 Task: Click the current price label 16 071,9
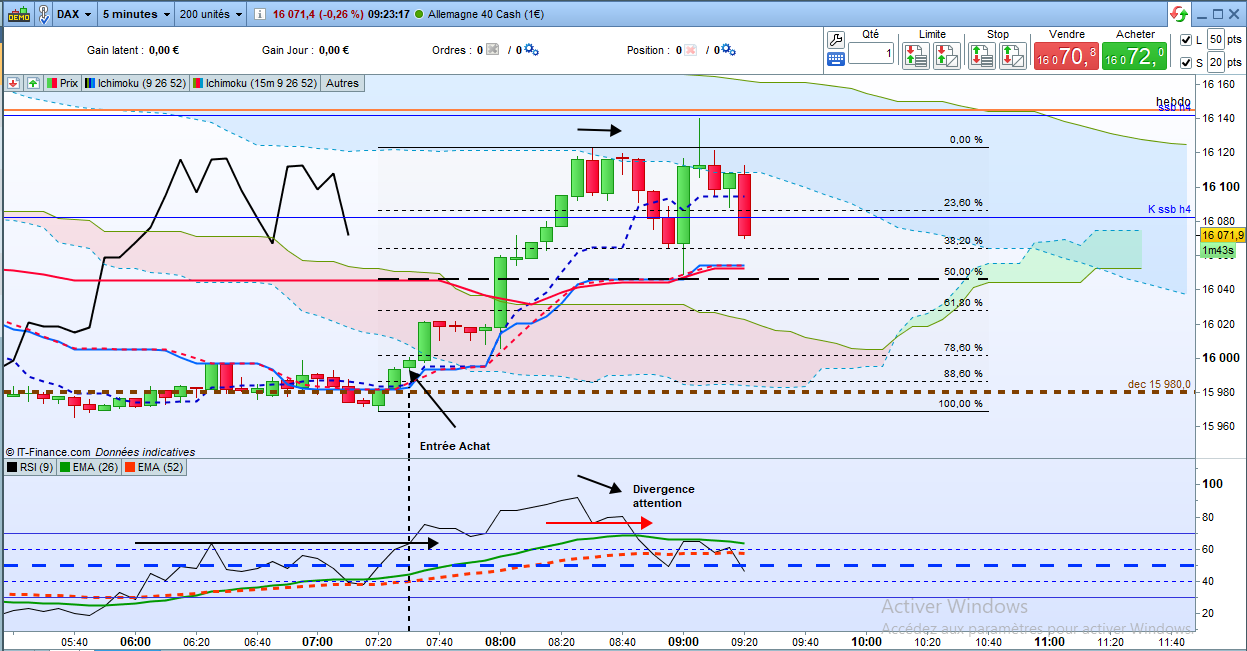click(x=1223, y=235)
